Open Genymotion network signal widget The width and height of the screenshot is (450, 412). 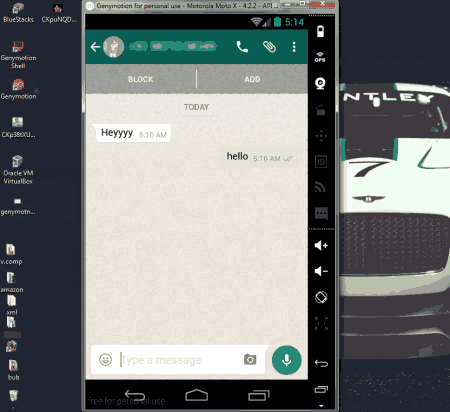pos(321,187)
